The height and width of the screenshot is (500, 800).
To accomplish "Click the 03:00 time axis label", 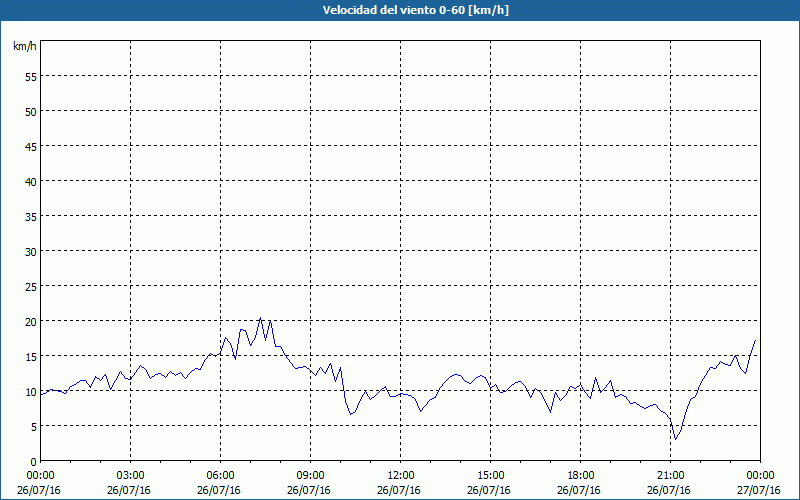I will tap(130, 476).
